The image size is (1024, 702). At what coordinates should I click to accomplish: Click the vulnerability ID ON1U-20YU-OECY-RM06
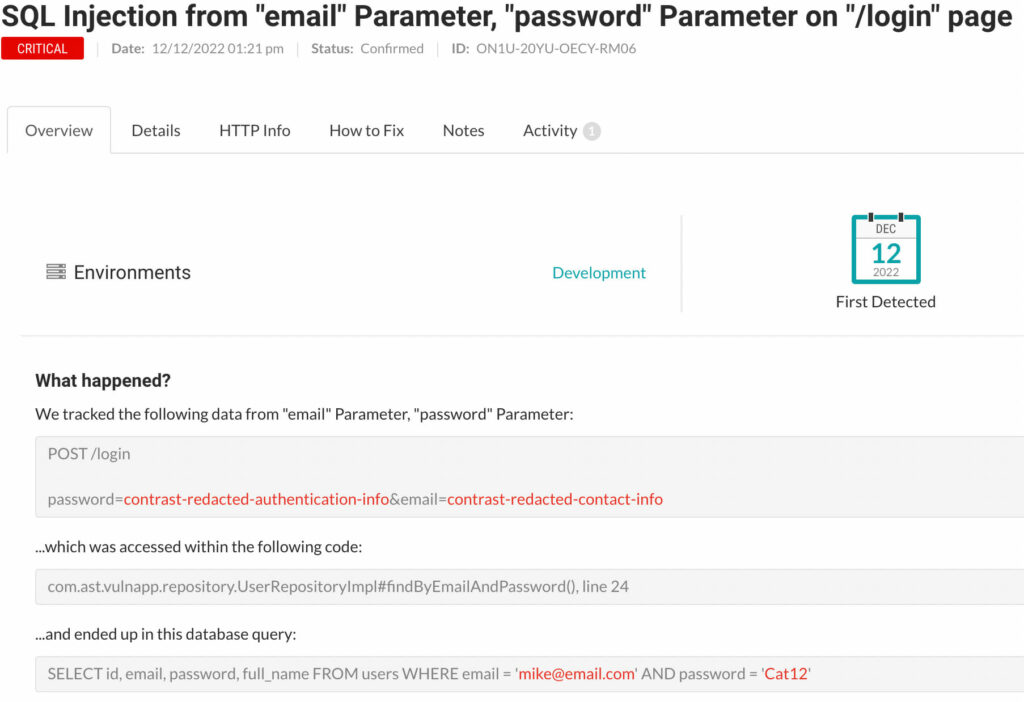(x=556, y=48)
